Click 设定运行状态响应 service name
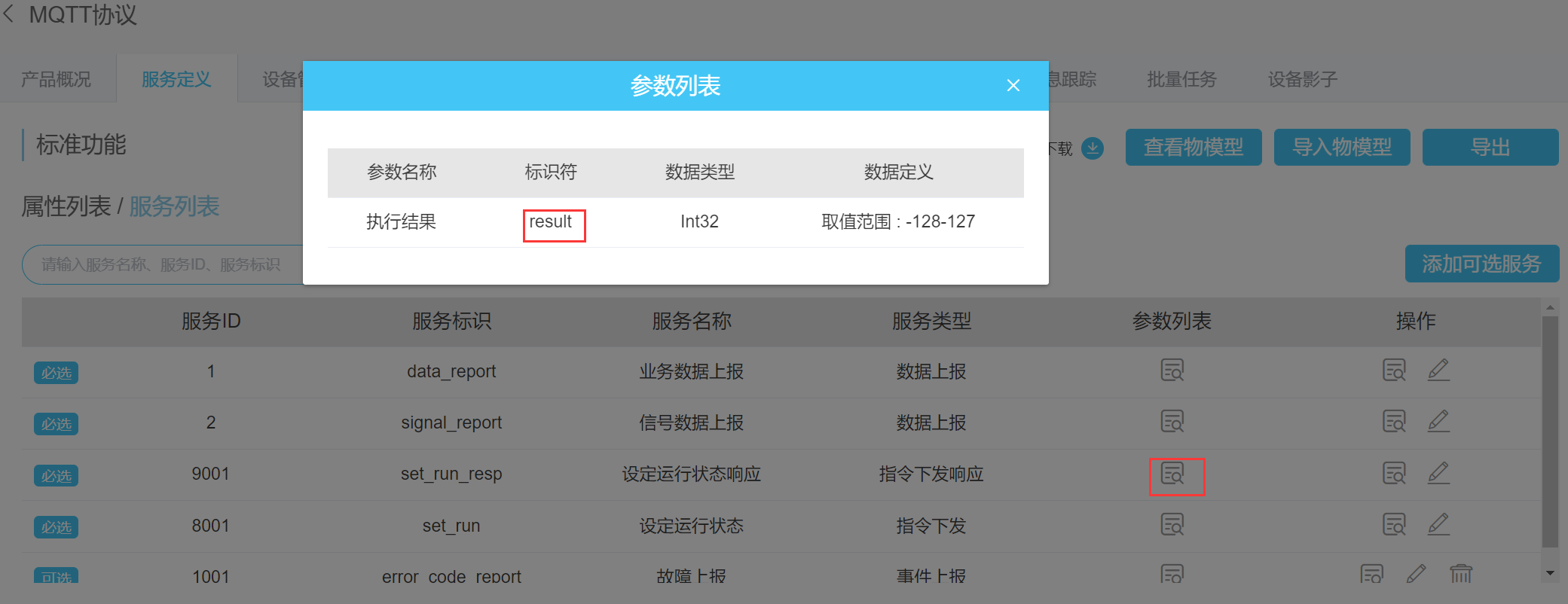1568x604 pixels. [692, 474]
